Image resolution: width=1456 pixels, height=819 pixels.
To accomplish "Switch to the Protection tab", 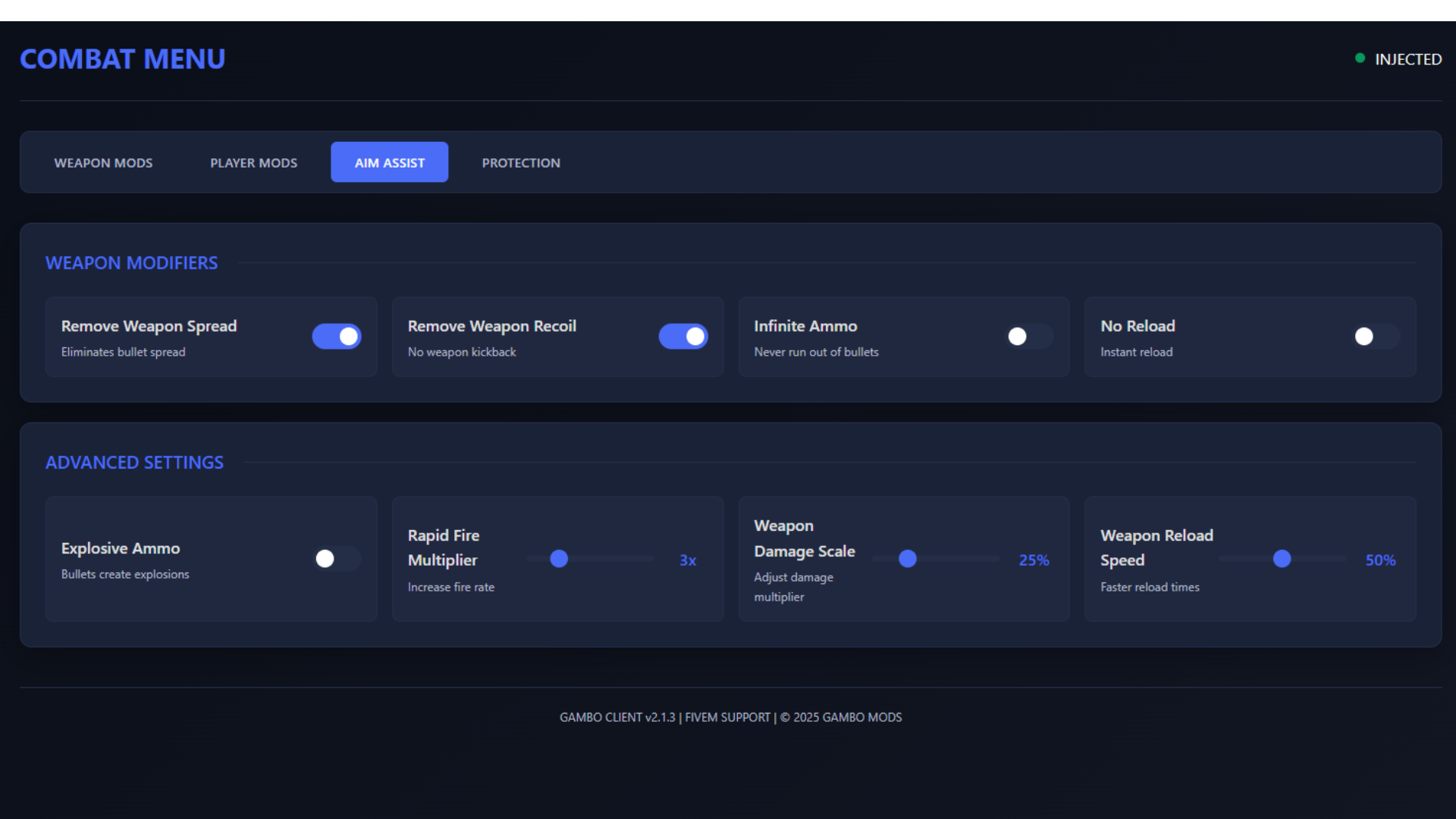I will coord(521,162).
